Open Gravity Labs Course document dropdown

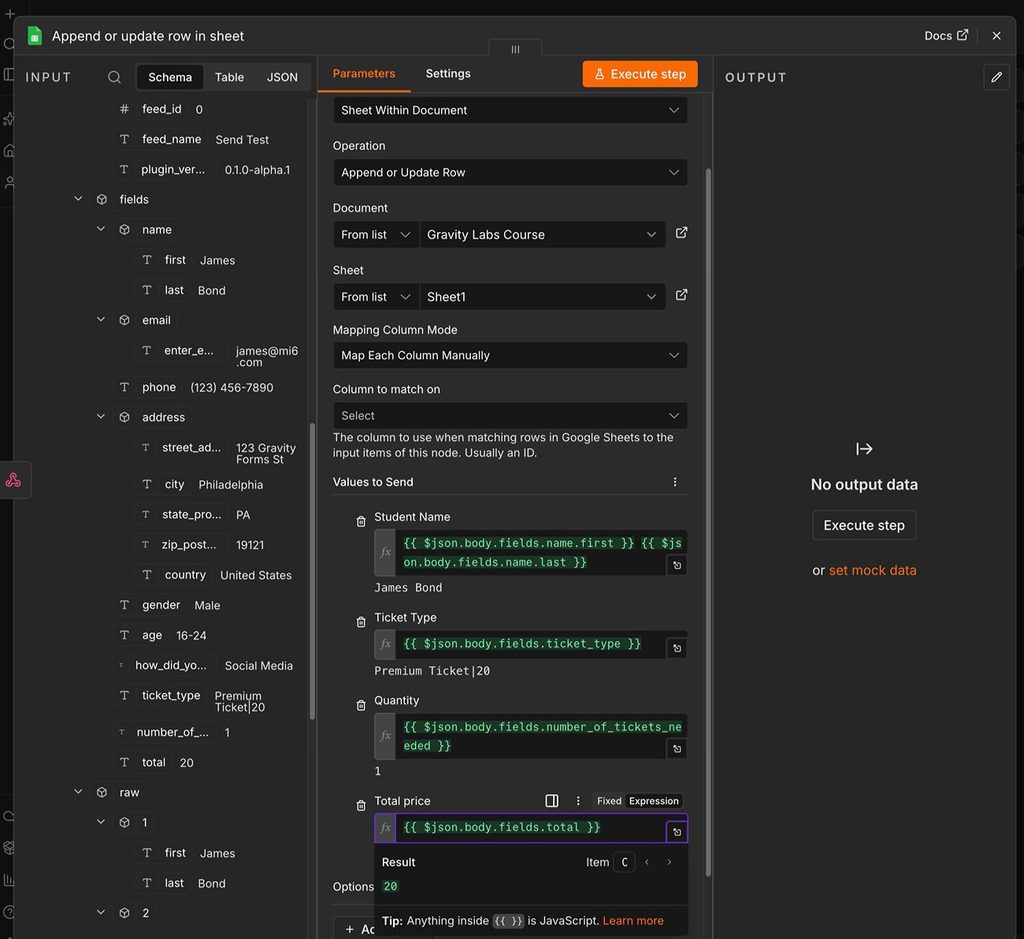coord(541,234)
